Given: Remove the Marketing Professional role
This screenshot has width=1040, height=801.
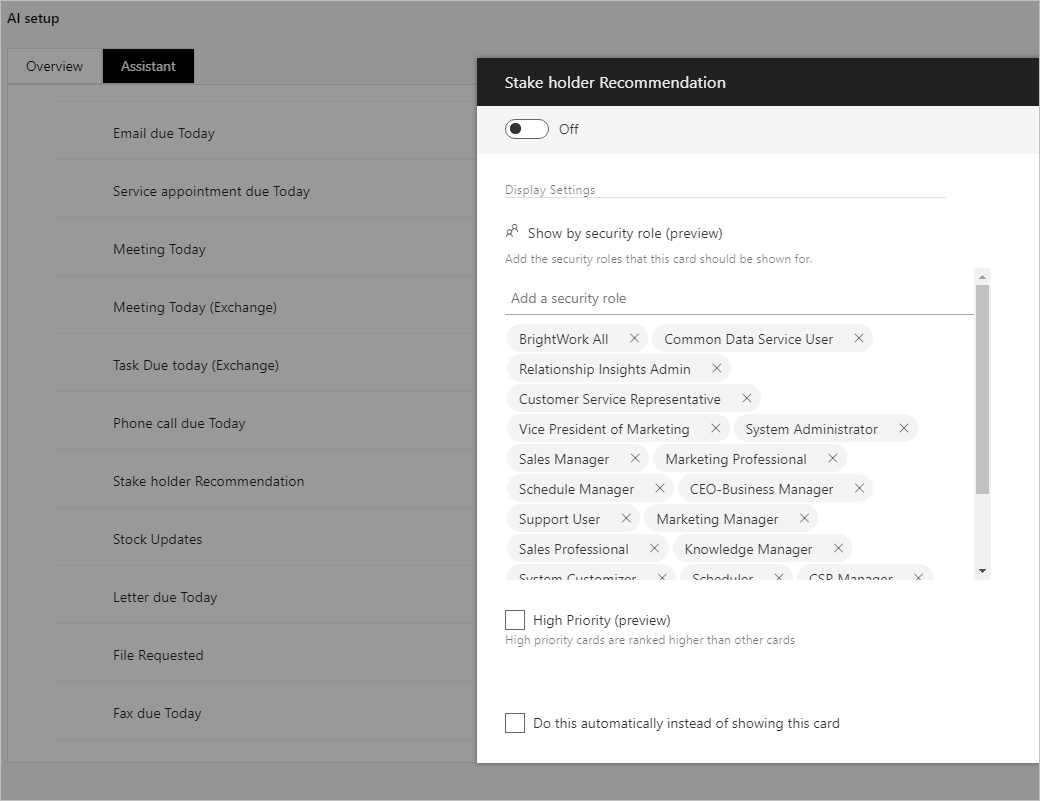Looking at the screenshot, I should coord(832,458).
